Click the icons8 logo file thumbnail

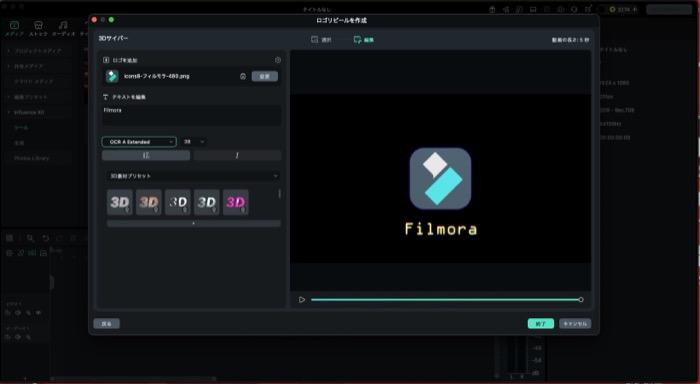tap(112, 76)
